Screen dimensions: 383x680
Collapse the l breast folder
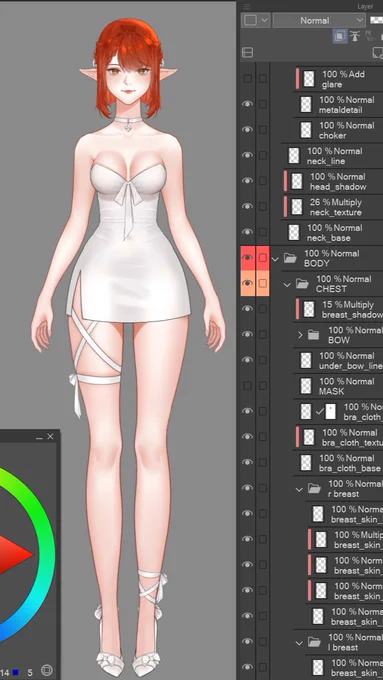pos(299,643)
